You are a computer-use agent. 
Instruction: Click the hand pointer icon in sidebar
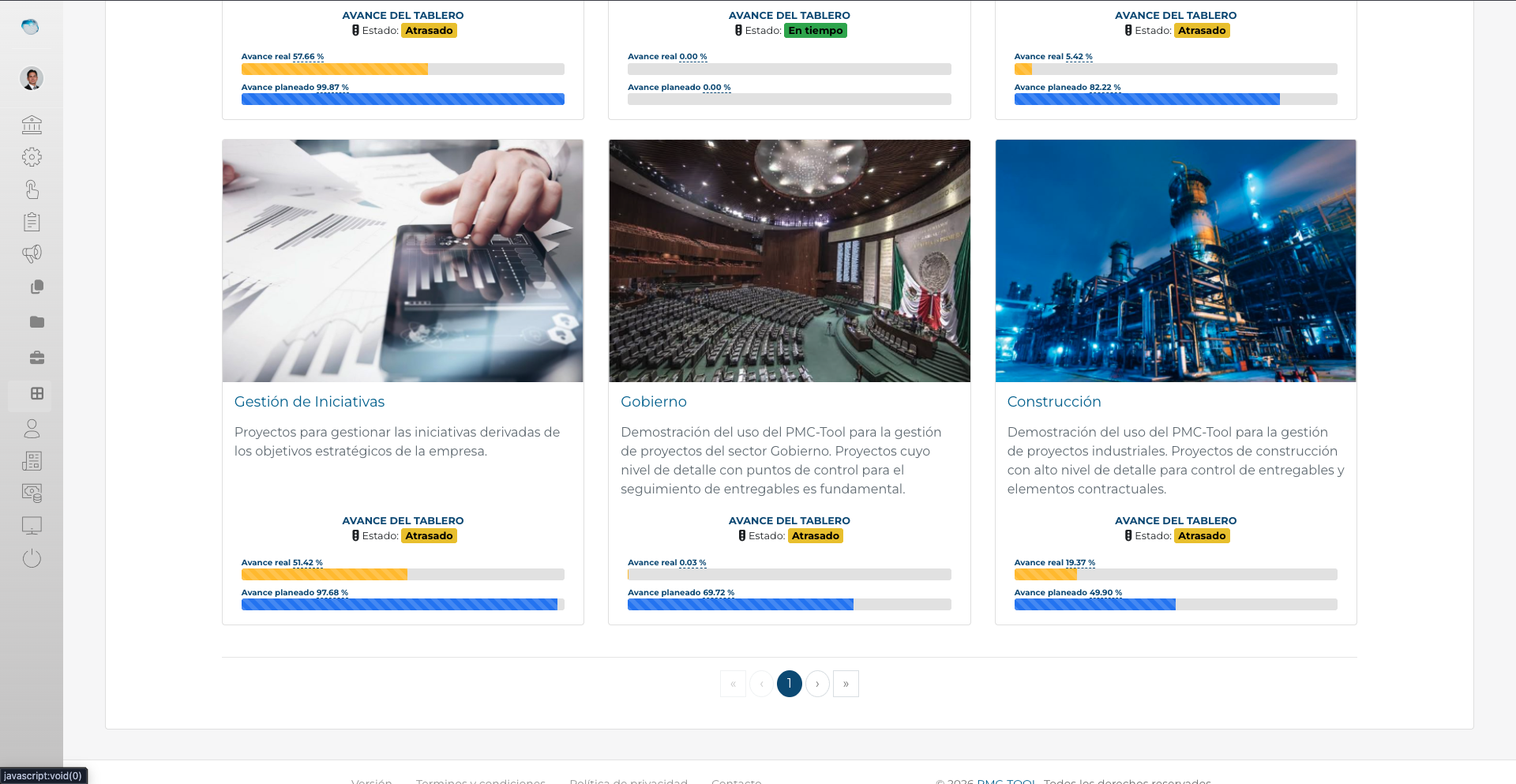tap(32, 189)
